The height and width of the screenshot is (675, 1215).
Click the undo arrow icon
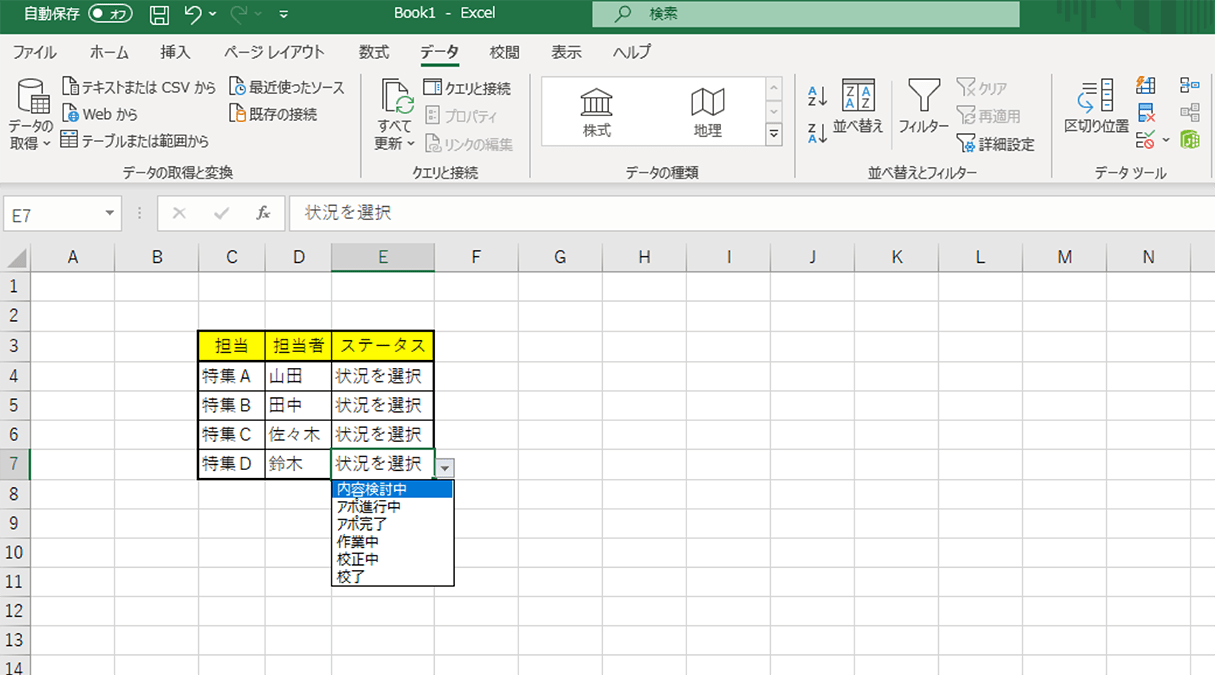[193, 14]
